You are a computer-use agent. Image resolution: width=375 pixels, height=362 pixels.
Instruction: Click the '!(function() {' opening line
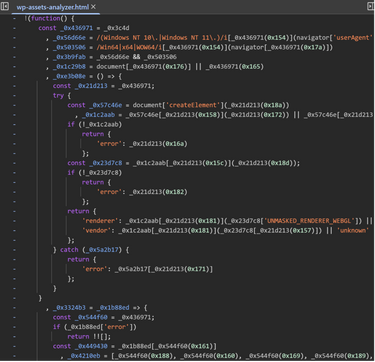coord(49,18)
